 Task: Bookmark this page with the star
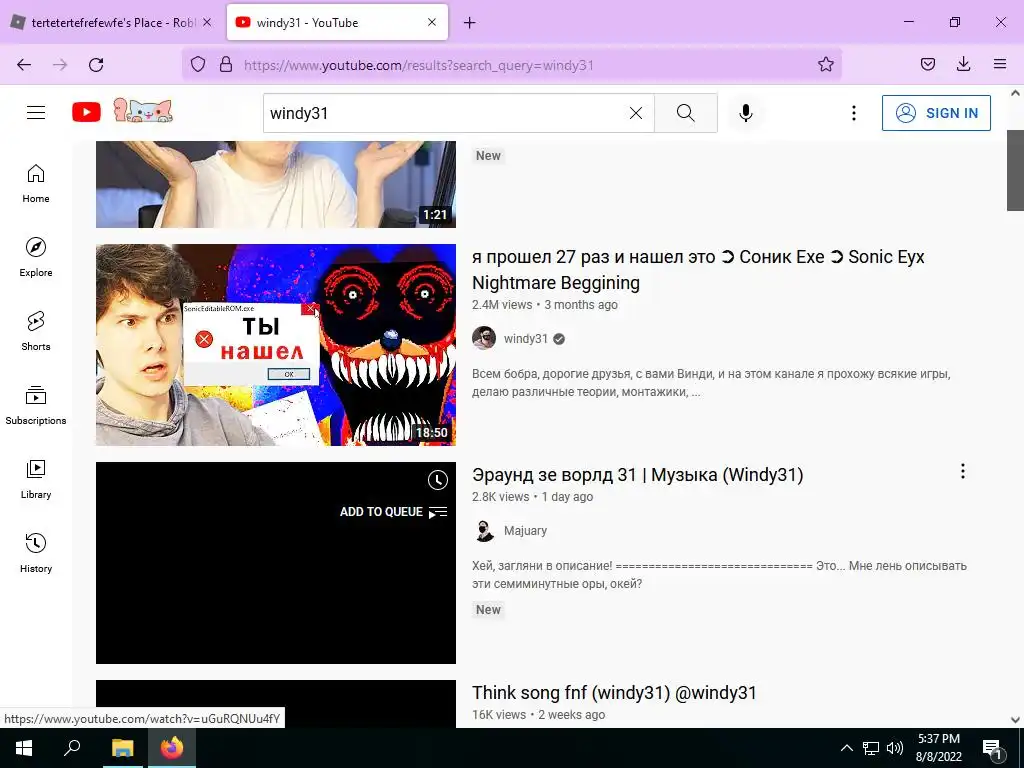tap(825, 65)
